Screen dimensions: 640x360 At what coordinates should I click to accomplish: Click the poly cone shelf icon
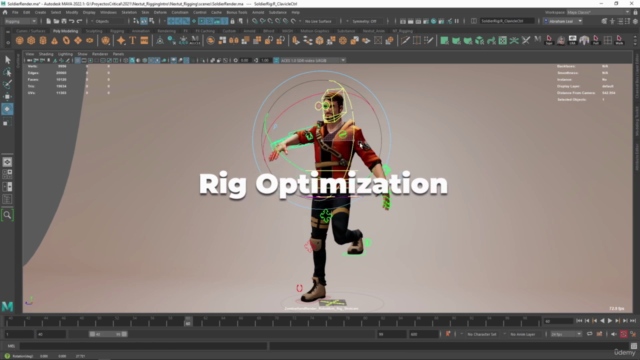54,40
